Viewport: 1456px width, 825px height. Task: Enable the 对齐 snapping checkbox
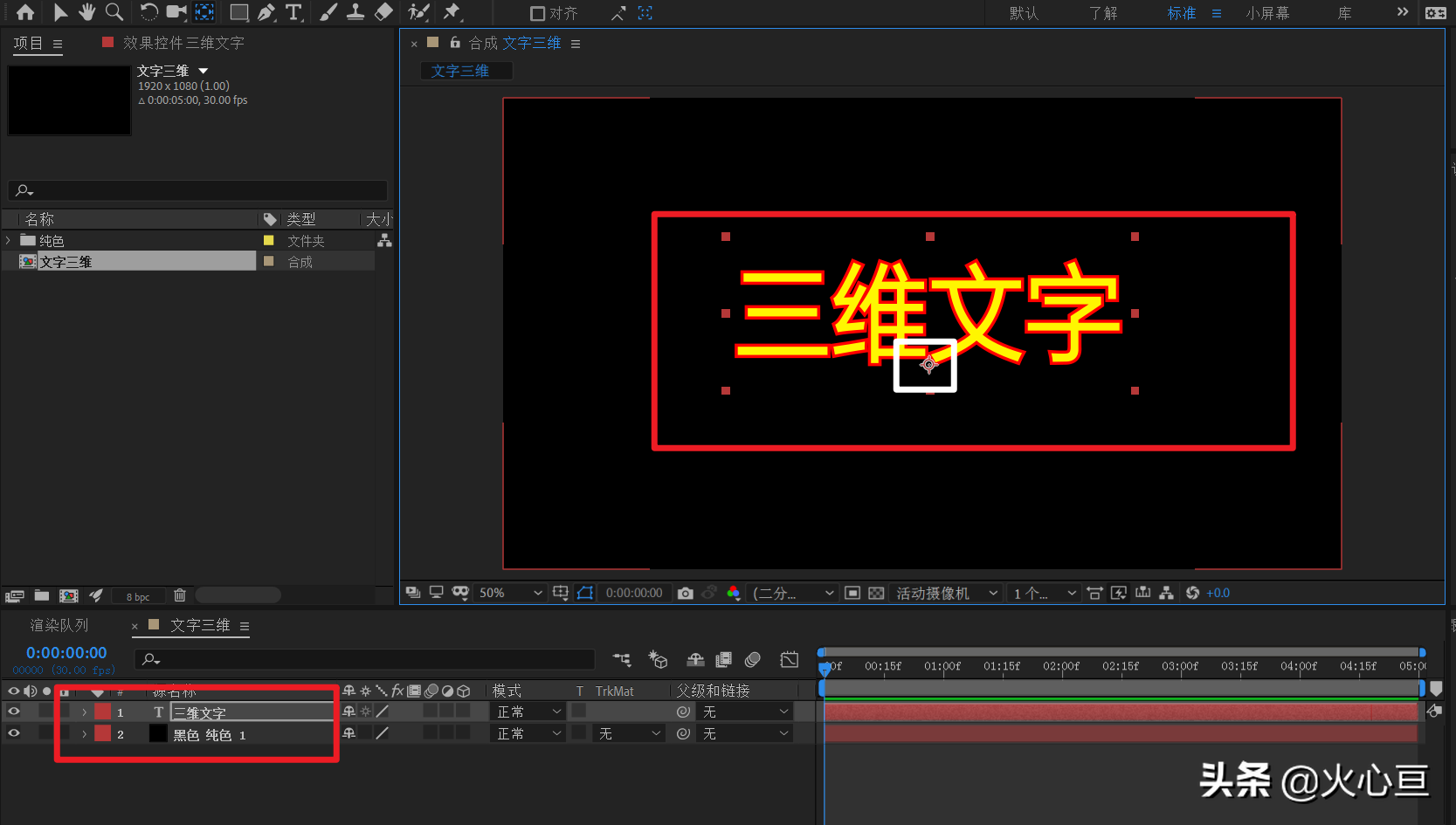click(538, 13)
